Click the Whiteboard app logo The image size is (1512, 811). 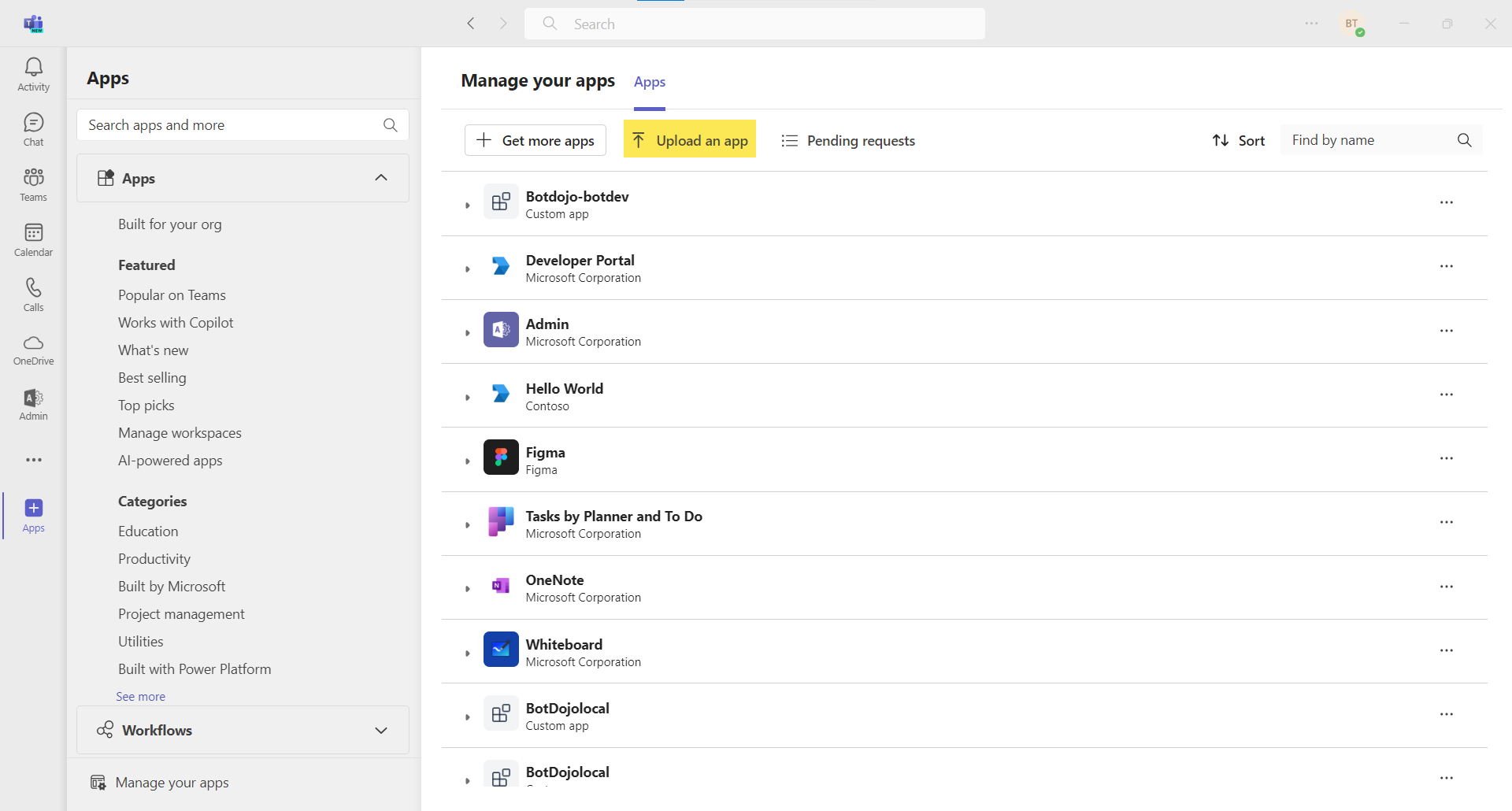pos(501,650)
